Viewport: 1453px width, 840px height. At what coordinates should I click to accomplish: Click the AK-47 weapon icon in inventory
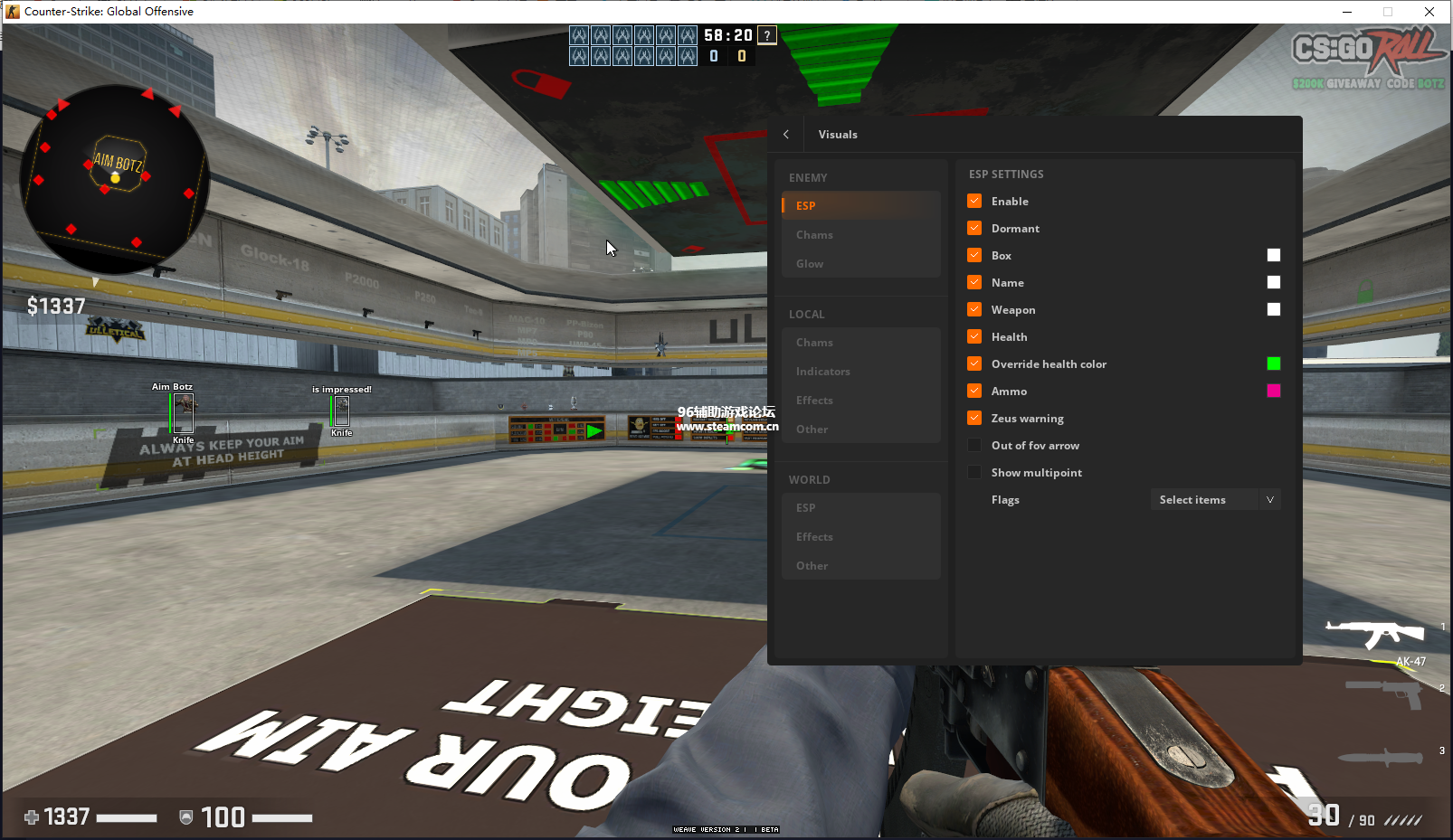coord(1374,633)
